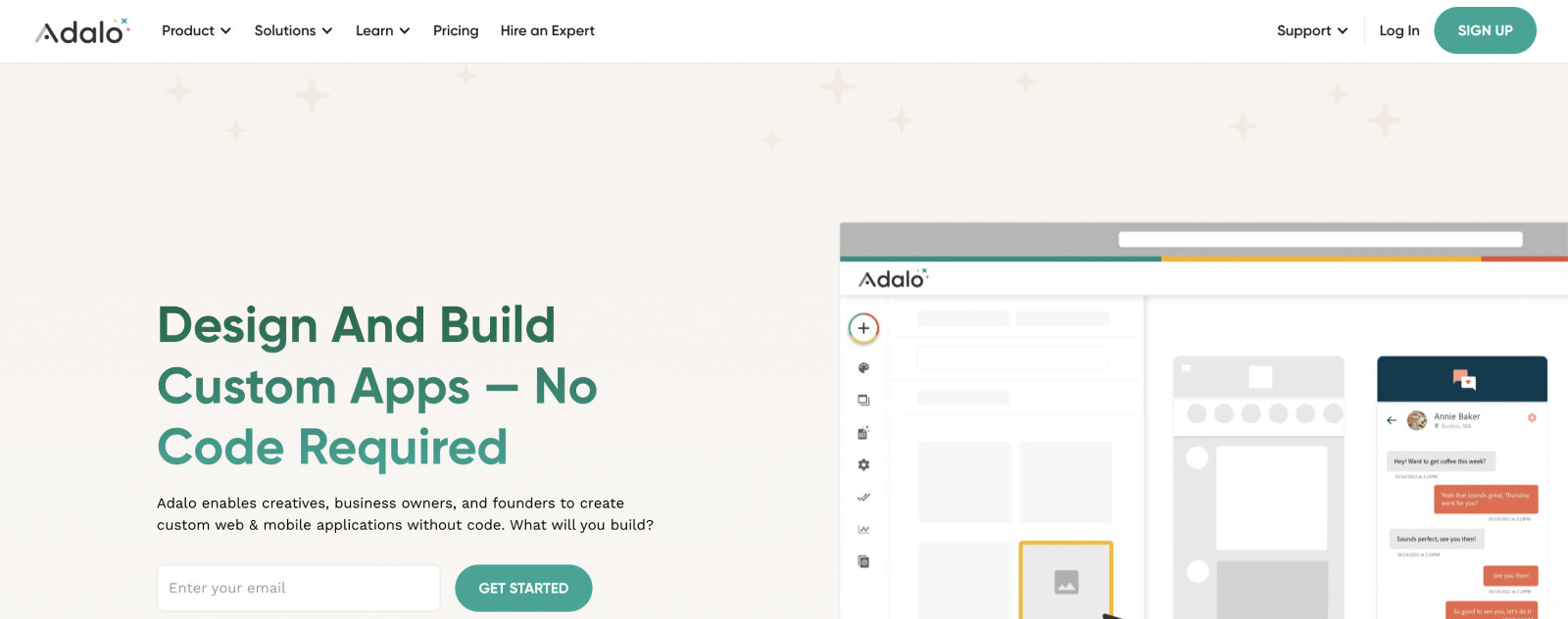Viewport: 1568px width, 619px height.
Task: Click the back arrow in chat mockup
Action: (1392, 420)
